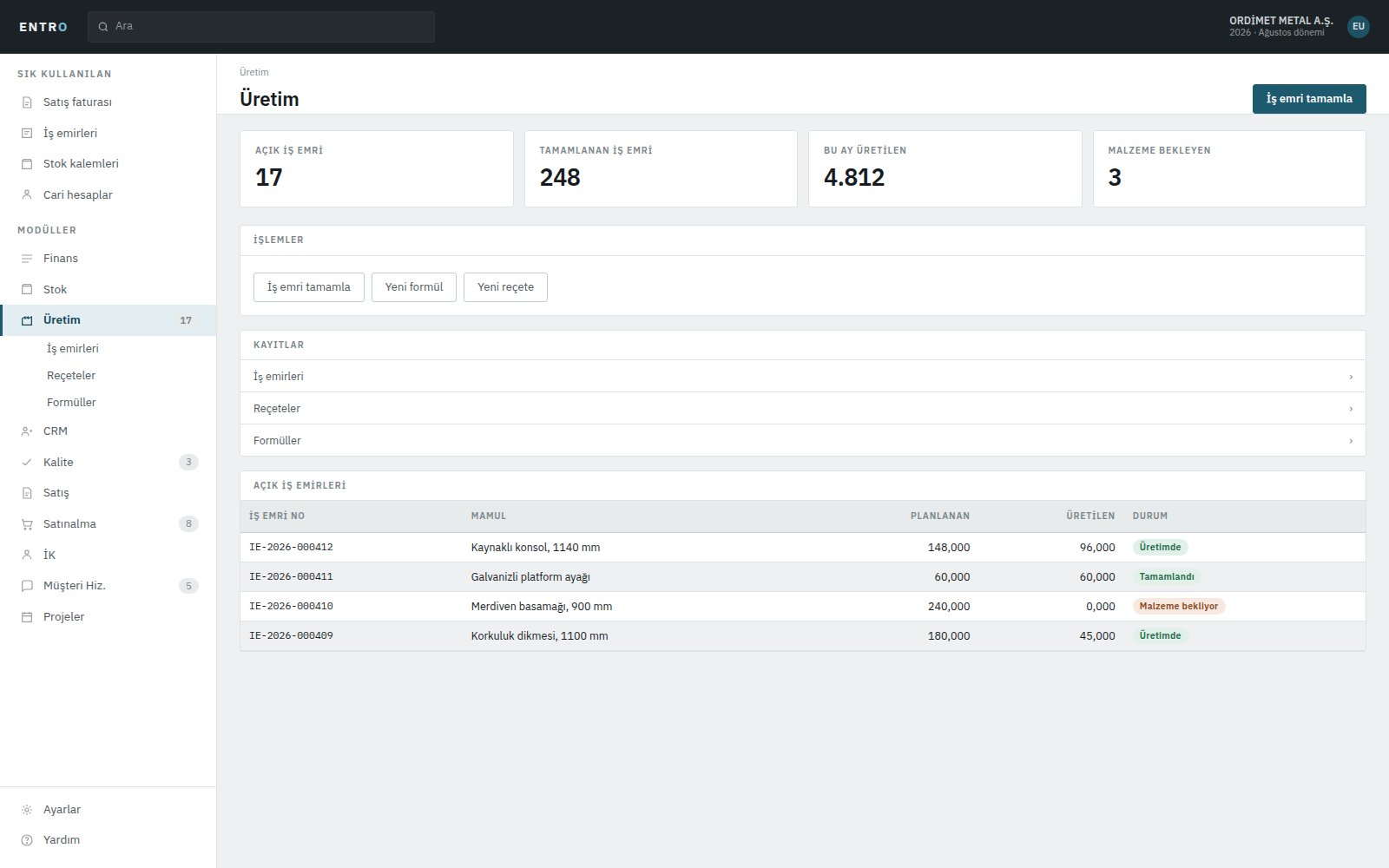Click İş emri tamamla in the İşlemler panel
1389x868 pixels.
tap(309, 287)
